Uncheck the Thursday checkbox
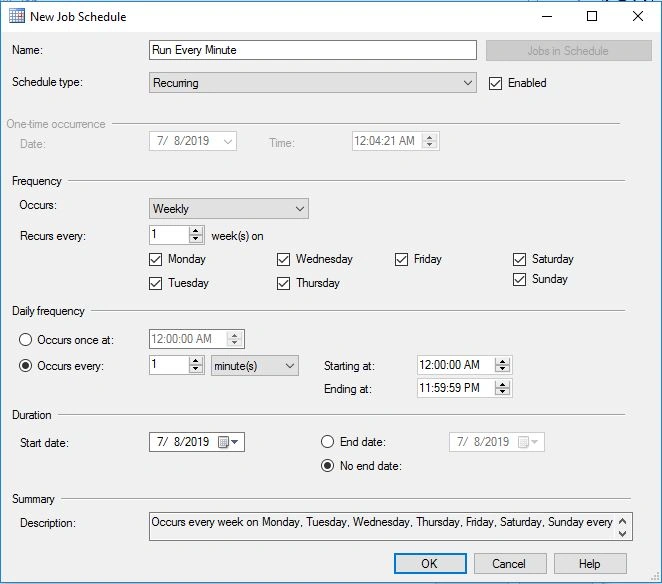The height and width of the screenshot is (584, 662). pos(283,283)
